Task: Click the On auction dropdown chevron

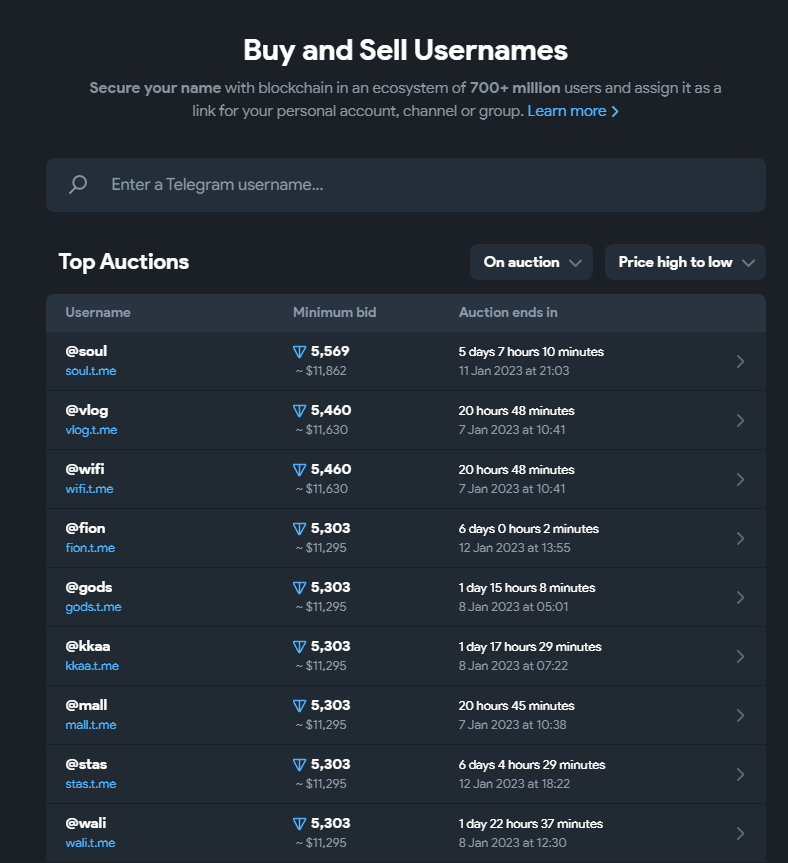Action: pyautogui.click(x=576, y=263)
